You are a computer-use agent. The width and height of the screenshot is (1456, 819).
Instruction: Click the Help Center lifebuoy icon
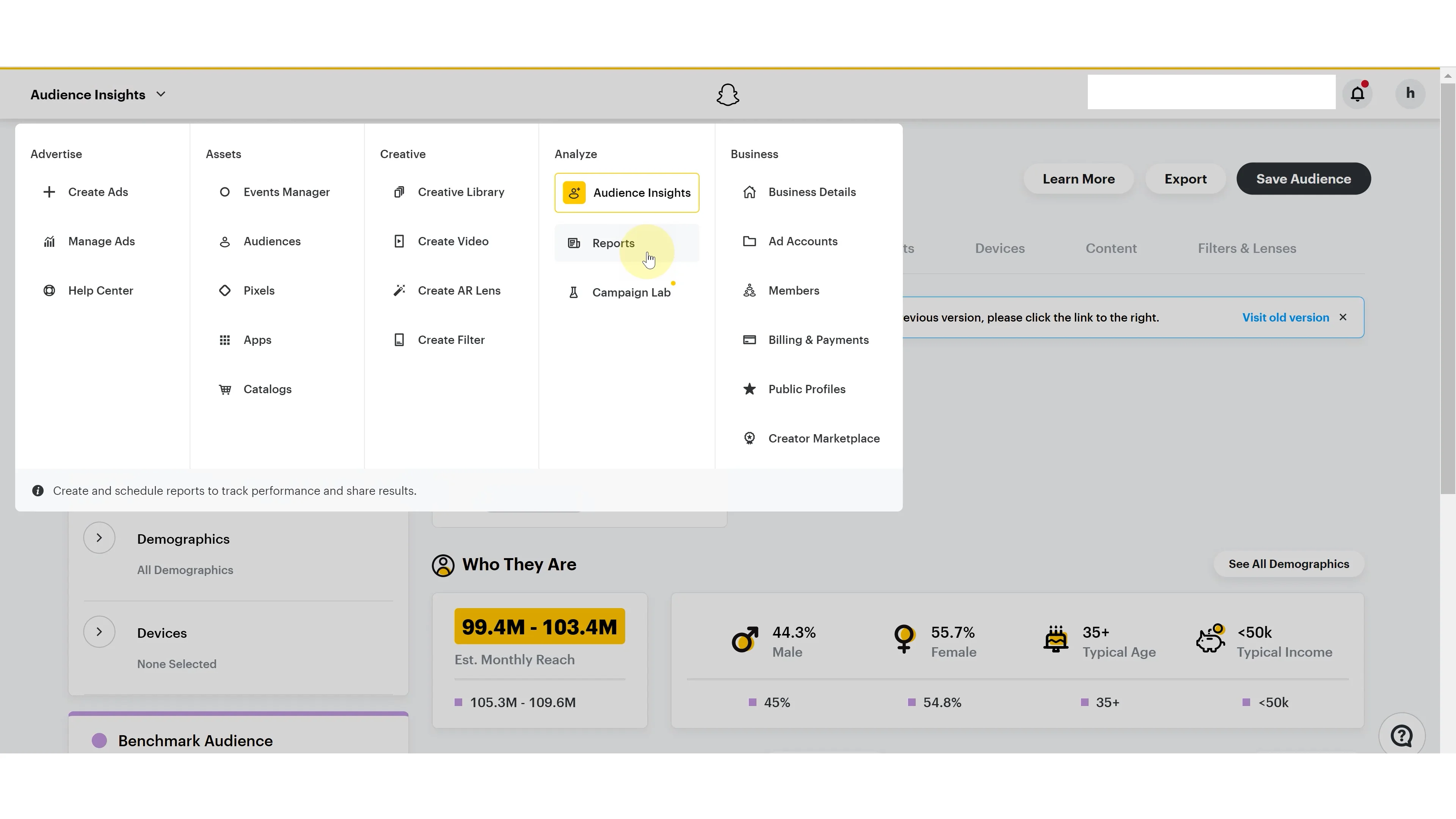pyautogui.click(x=49, y=290)
